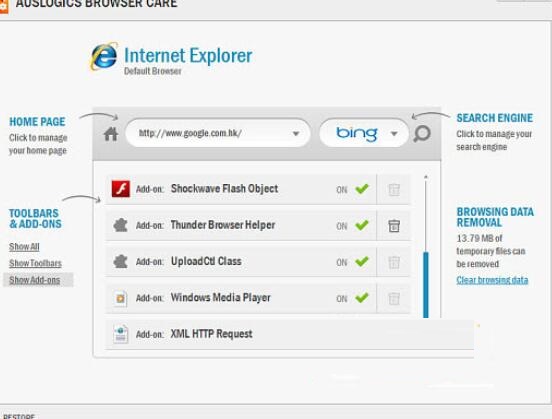The height and width of the screenshot is (419, 552).
Task: Delete the Windows Media Player add-on
Action: click(394, 299)
